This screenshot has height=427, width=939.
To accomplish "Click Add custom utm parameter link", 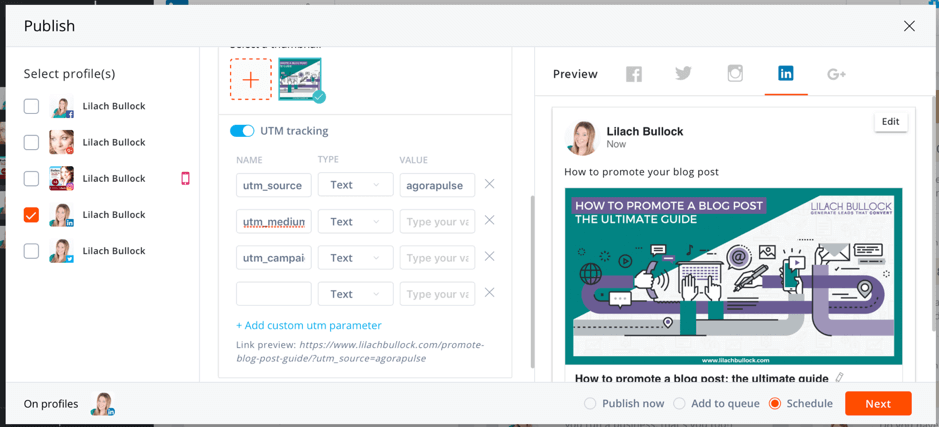I will click(309, 325).
